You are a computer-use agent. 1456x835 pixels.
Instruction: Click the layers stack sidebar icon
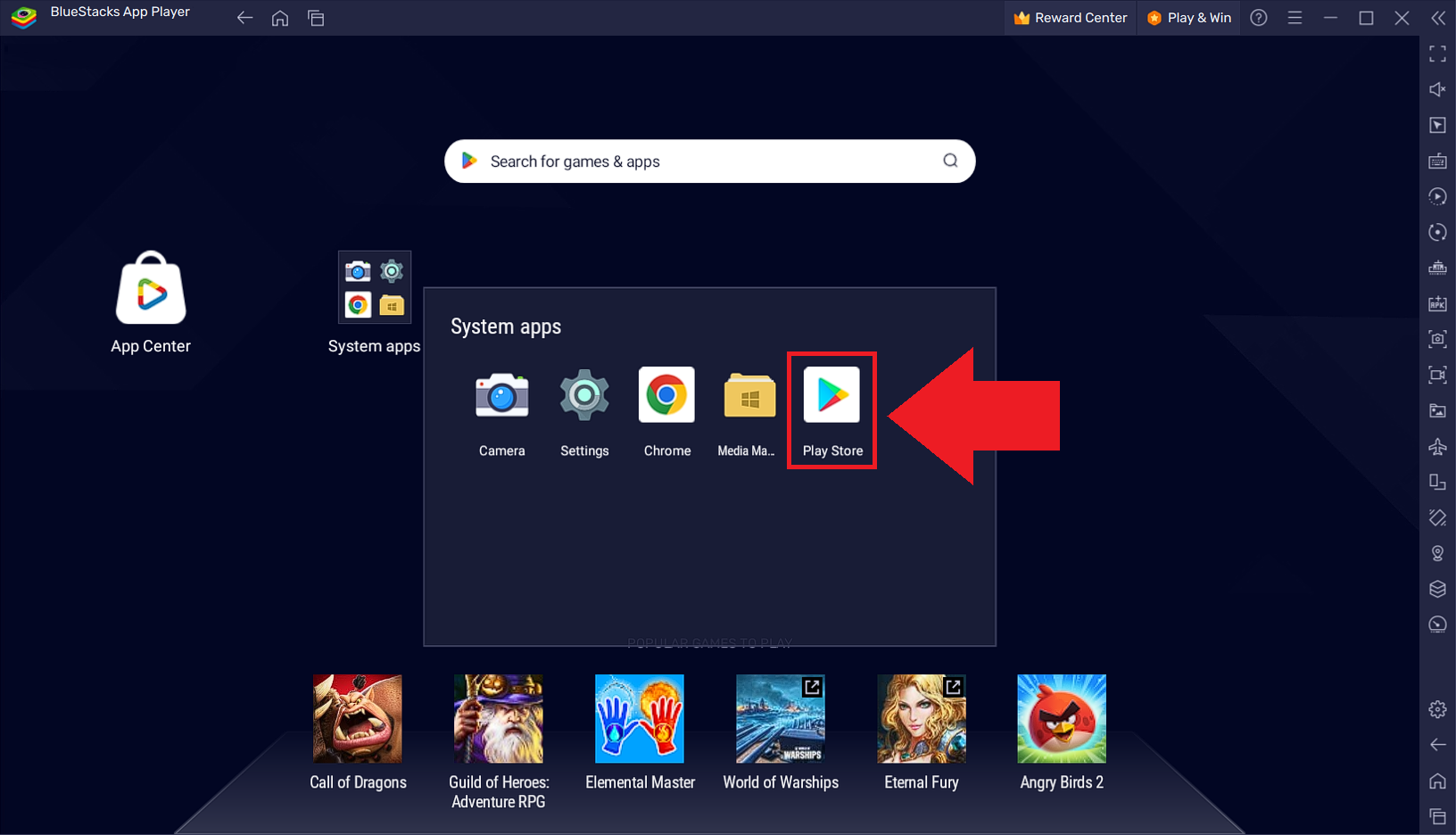pyautogui.click(x=1437, y=589)
